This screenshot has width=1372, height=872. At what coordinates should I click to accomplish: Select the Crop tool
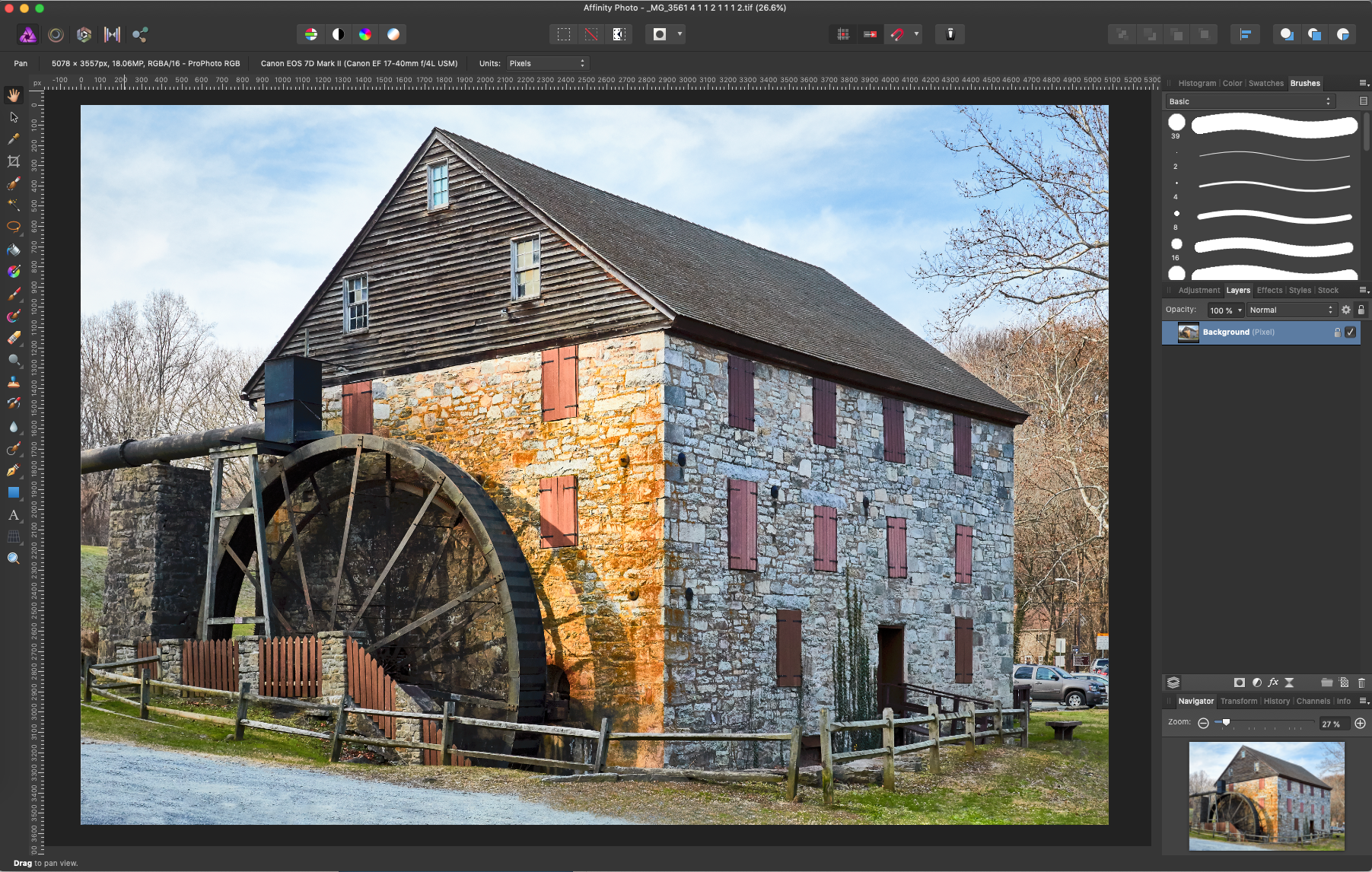click(x=14, y=161)
